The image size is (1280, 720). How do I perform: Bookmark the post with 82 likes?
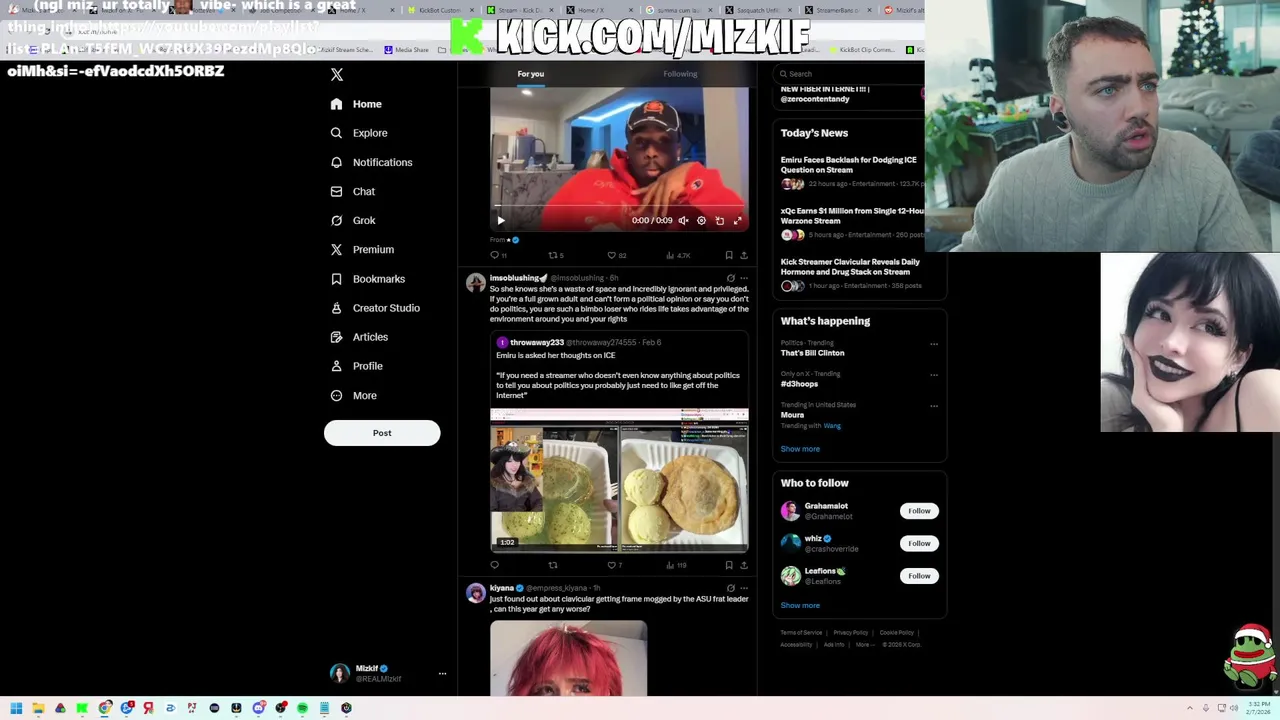coord(729,255)
